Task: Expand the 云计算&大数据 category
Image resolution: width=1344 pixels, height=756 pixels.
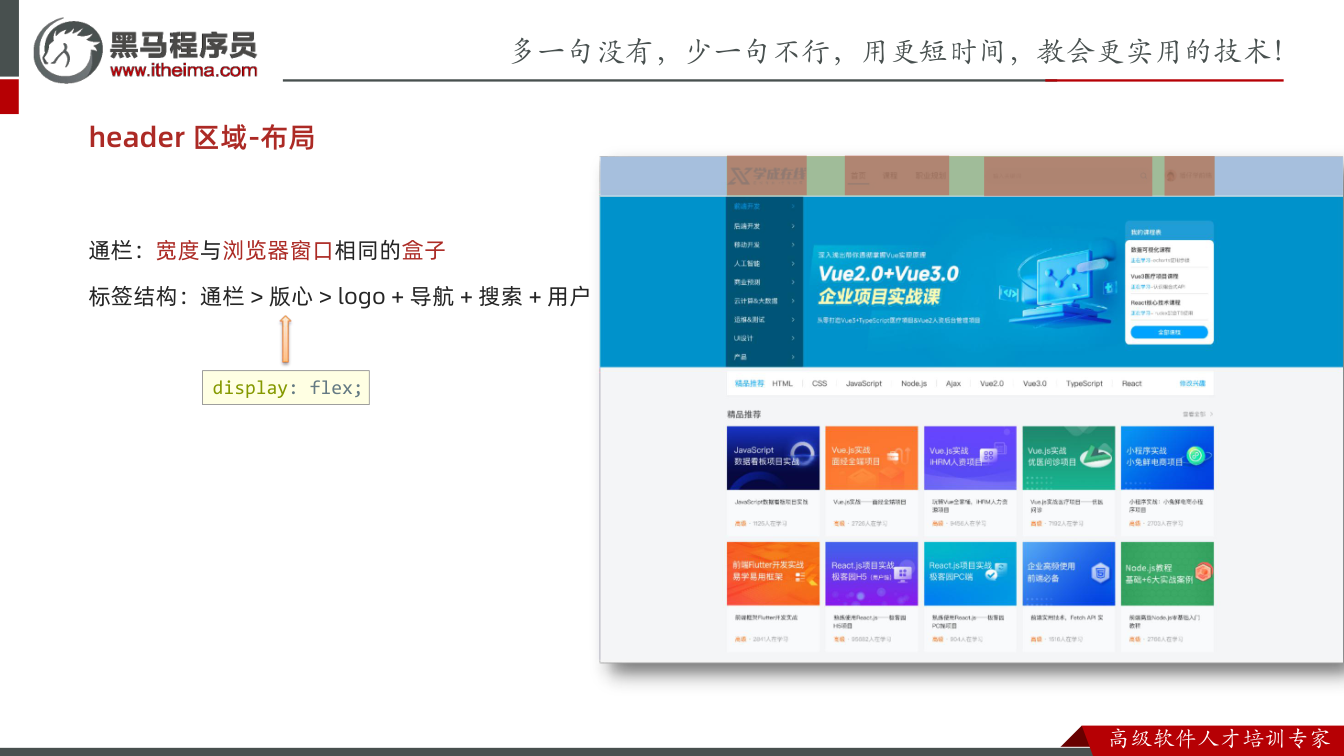Action: click(x=765, y=300)
